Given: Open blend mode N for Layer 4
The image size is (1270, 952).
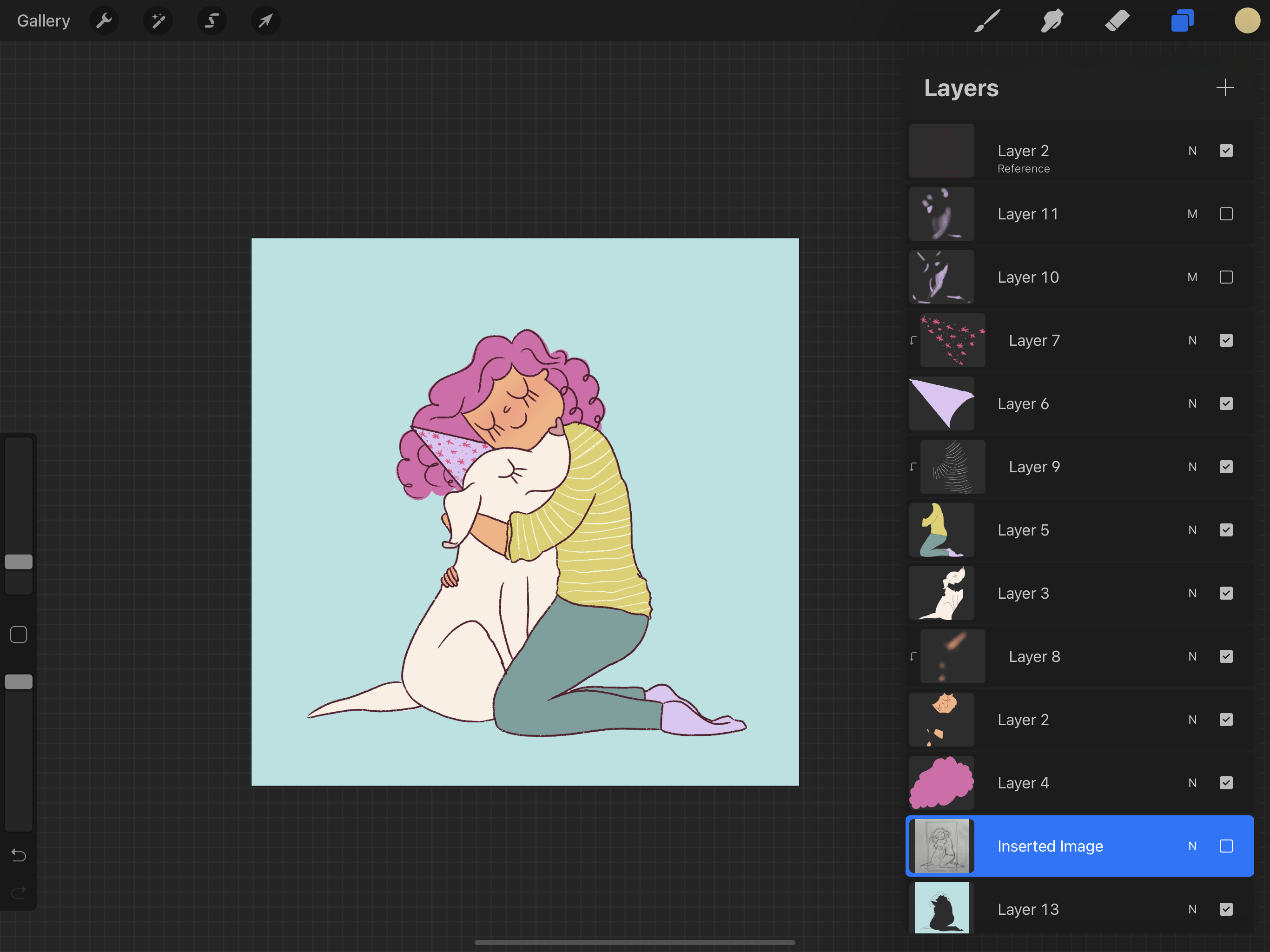Looking at the screenshot, I should tap(1192, 783).
